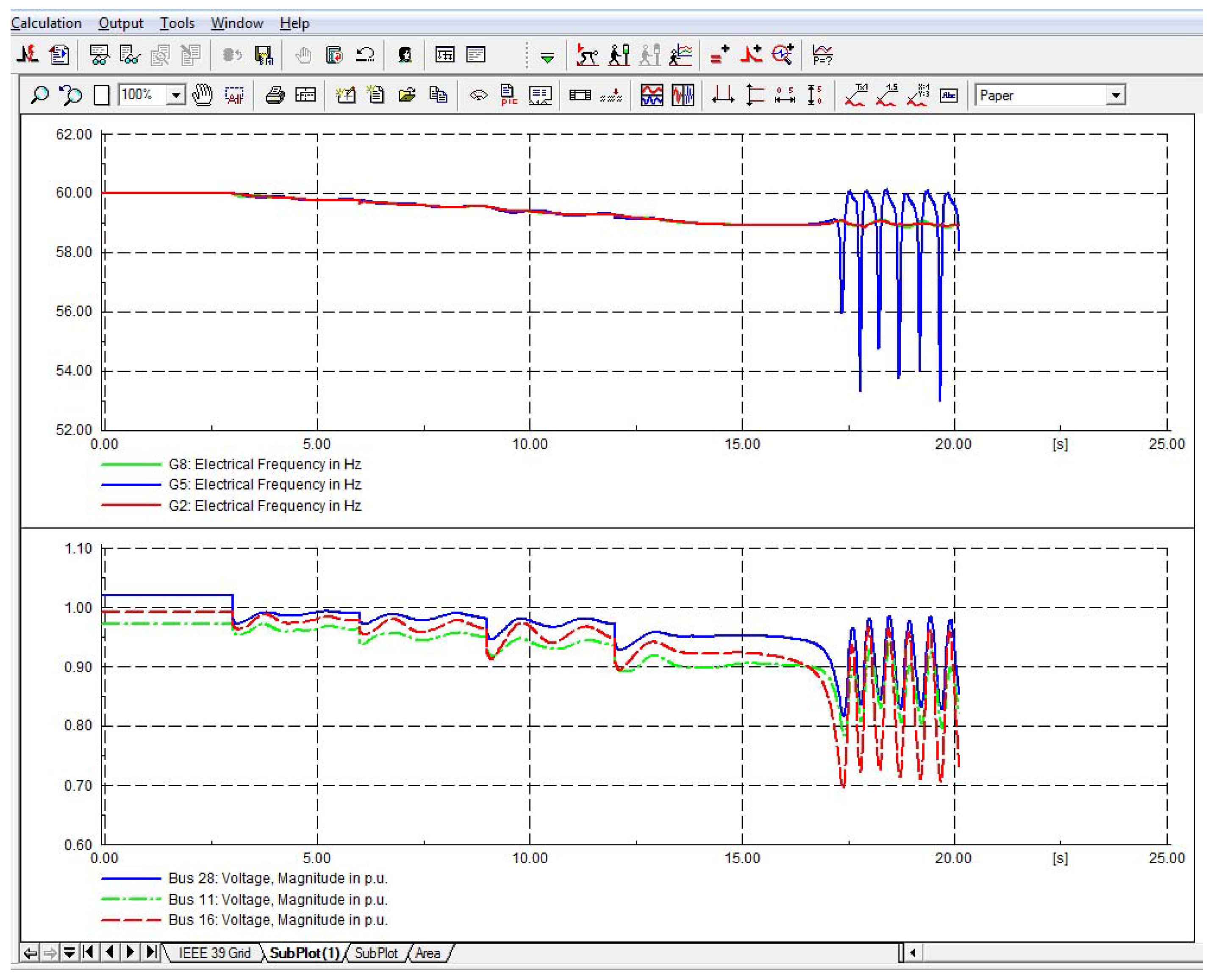Click the horizontal scrollbar left arrow
1216x980 pixels.
(x=913, y=953)
